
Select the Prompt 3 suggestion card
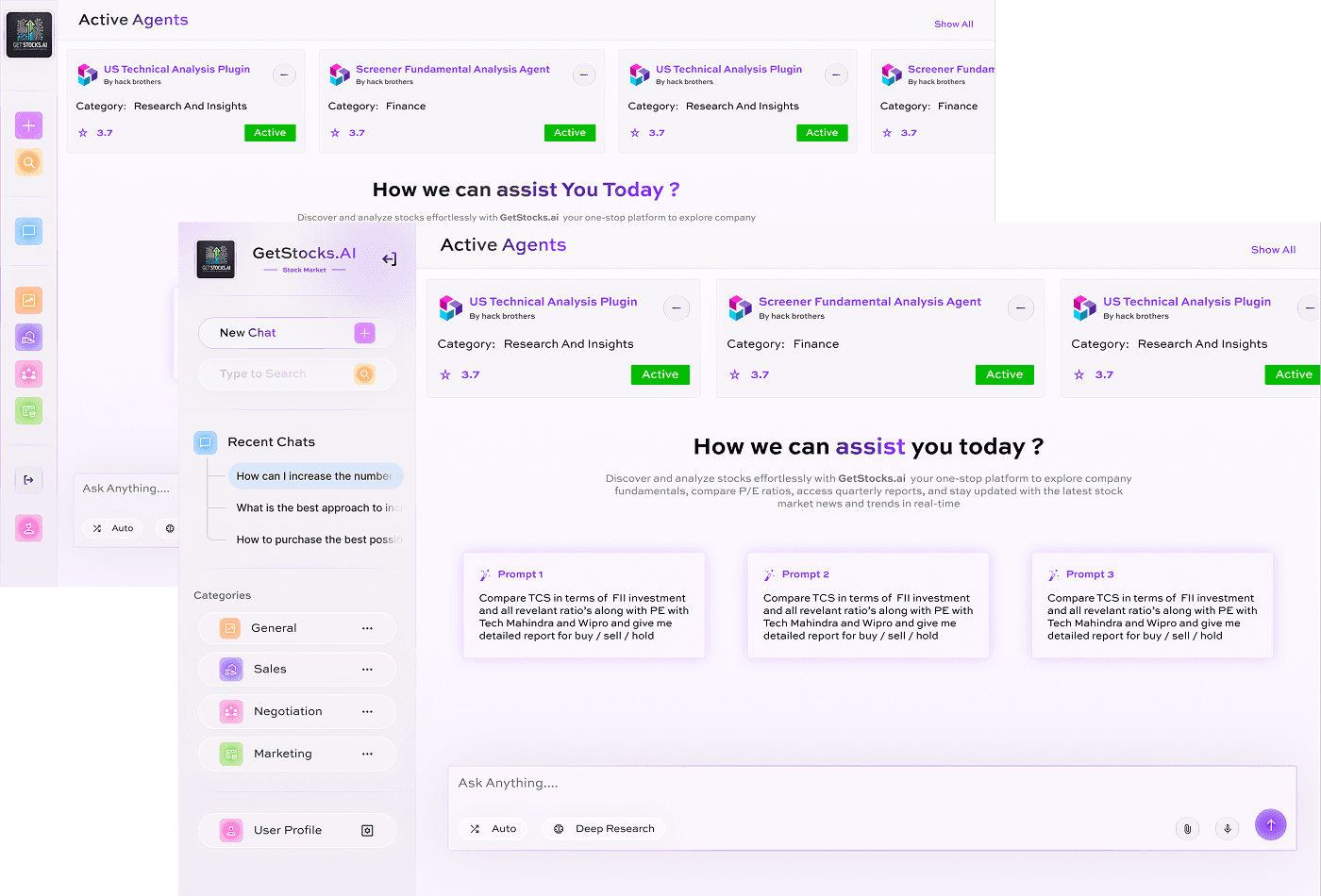pyautogui.click(x=1152, y=605)
